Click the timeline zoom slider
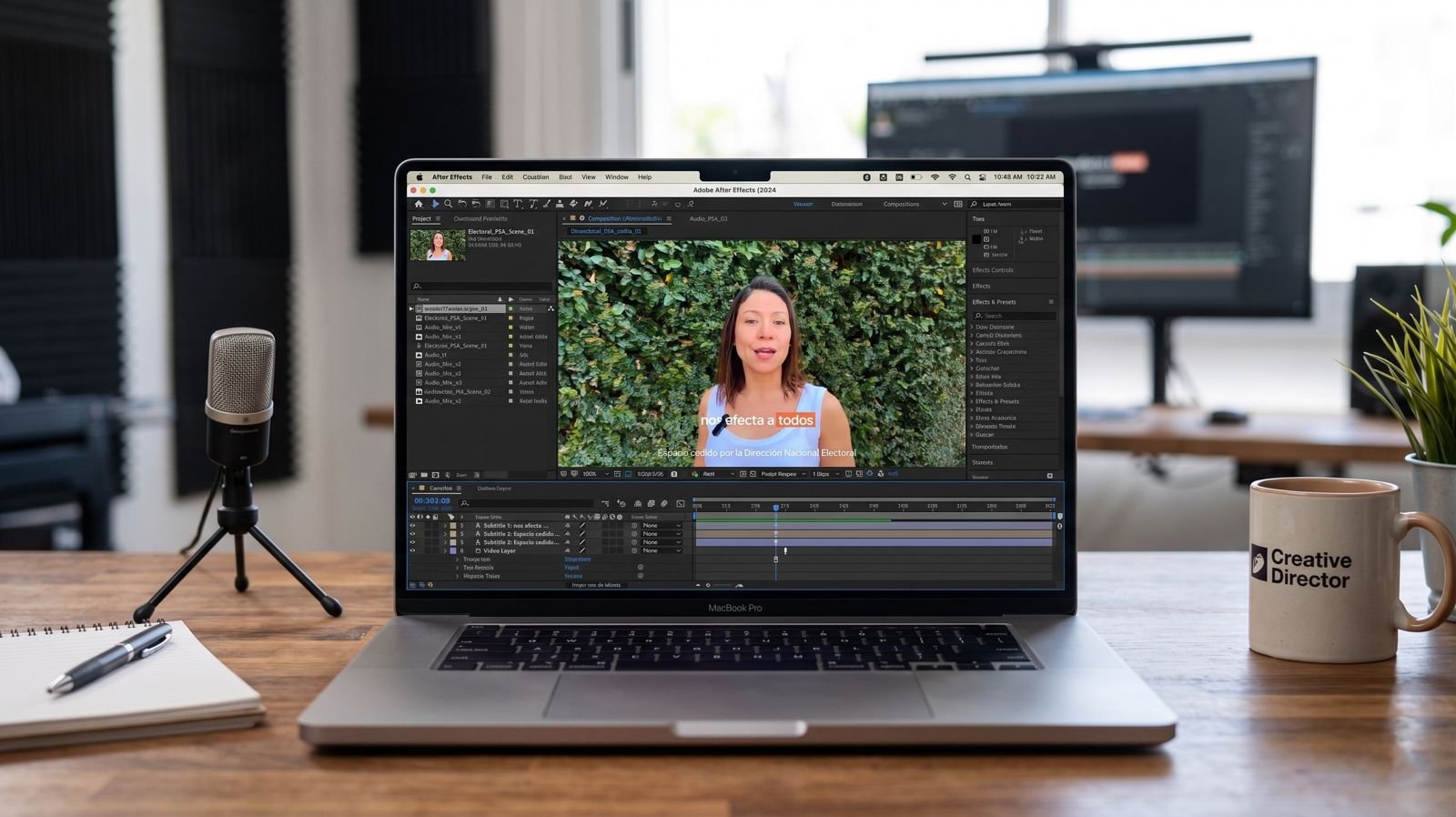This screenshot has width=1456, height=817. click(x=719, y=585)
